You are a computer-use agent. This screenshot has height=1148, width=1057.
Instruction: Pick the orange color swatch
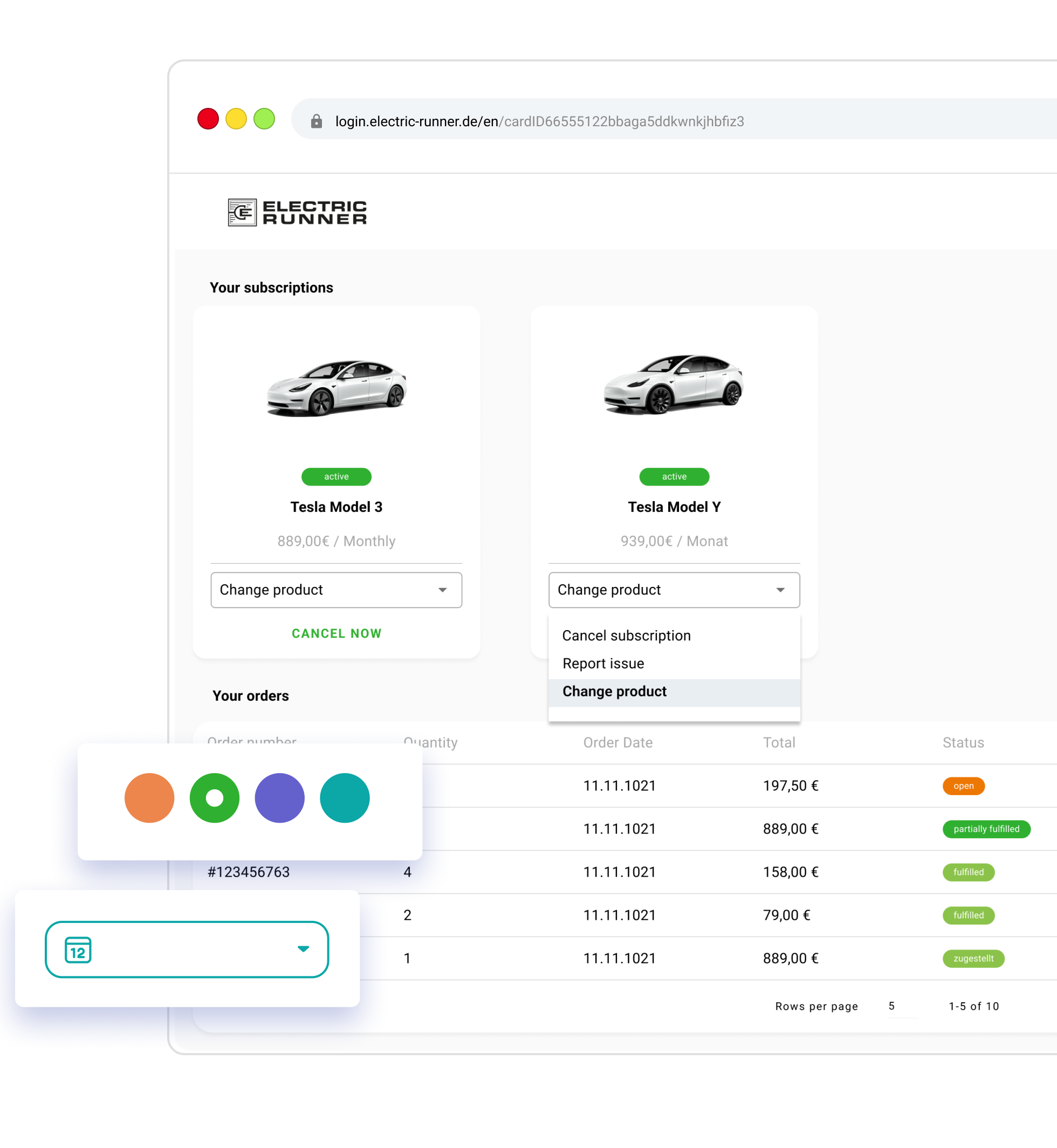coord(149,798)
